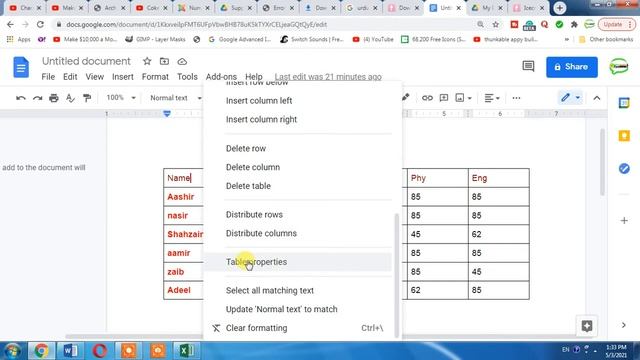Open the Keep side panel icon
The height and width of the screenshot is (360, 640).
click(624, 136)
